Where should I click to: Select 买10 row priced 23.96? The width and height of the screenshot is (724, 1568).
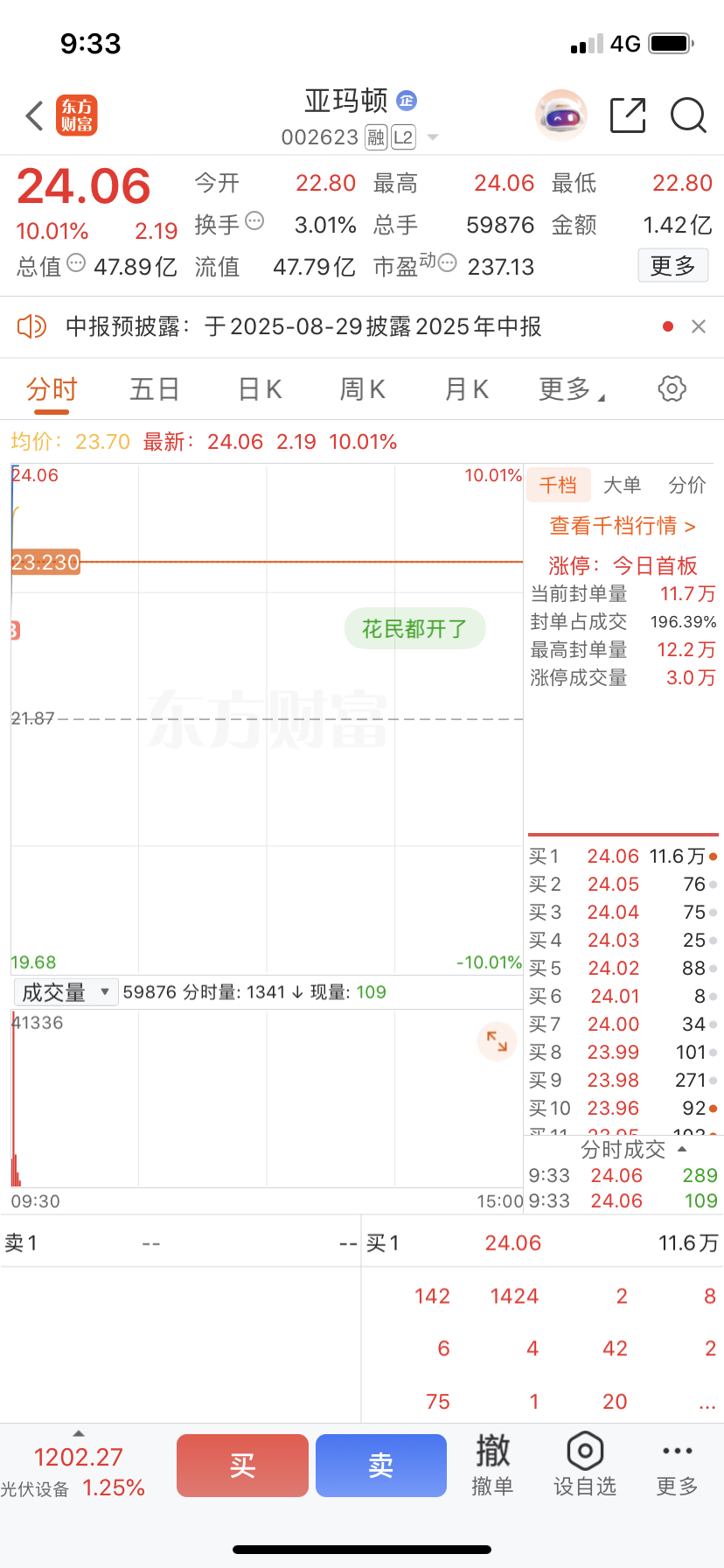pos(623,1108)
